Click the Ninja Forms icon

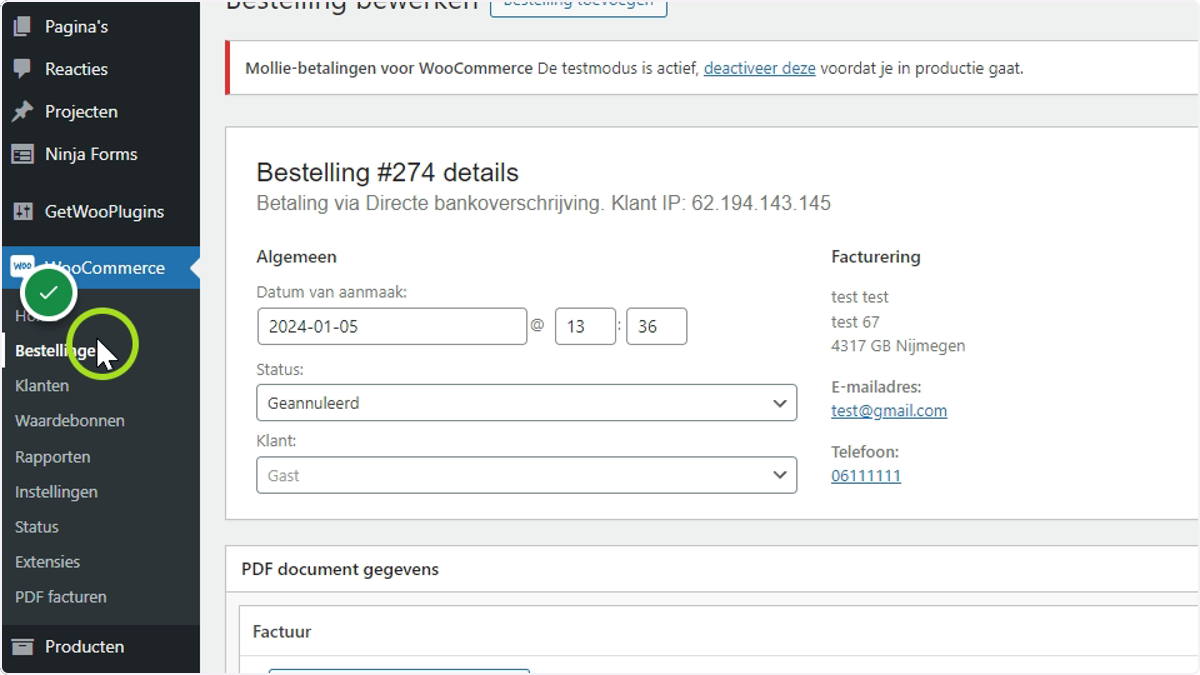coord(22,154)
